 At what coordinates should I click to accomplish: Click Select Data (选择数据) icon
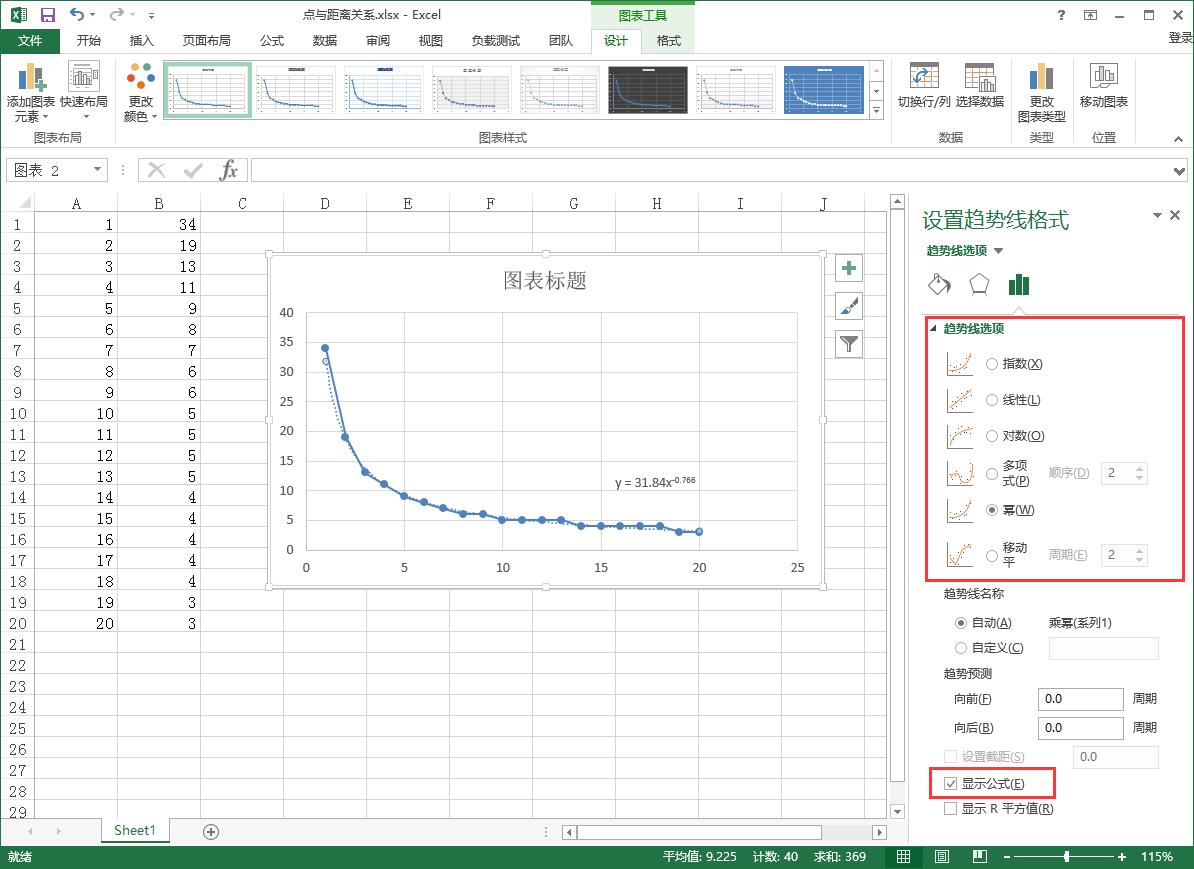(x=979, y=85)
